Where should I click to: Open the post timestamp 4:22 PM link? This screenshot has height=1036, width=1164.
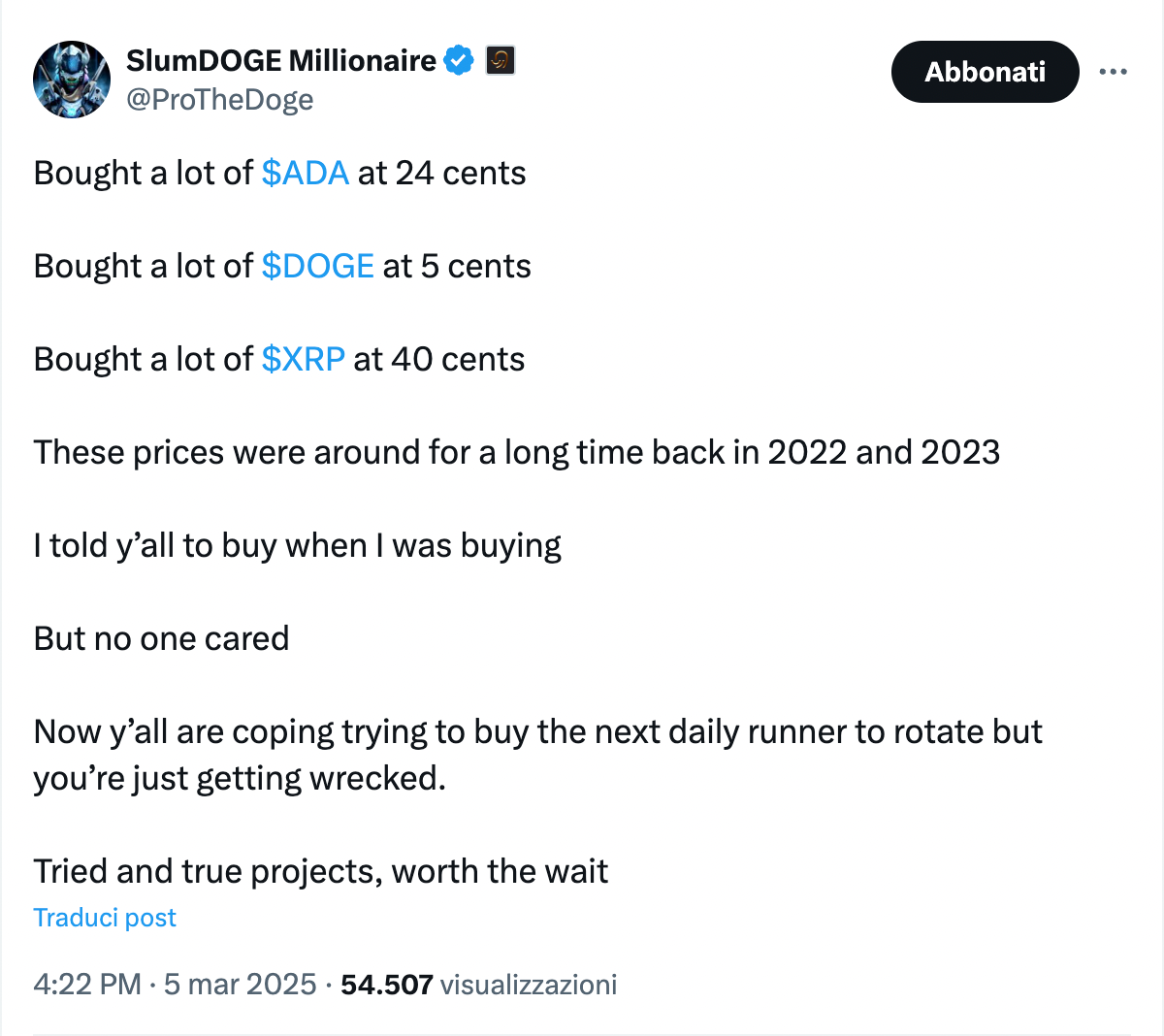click(92, 984)
